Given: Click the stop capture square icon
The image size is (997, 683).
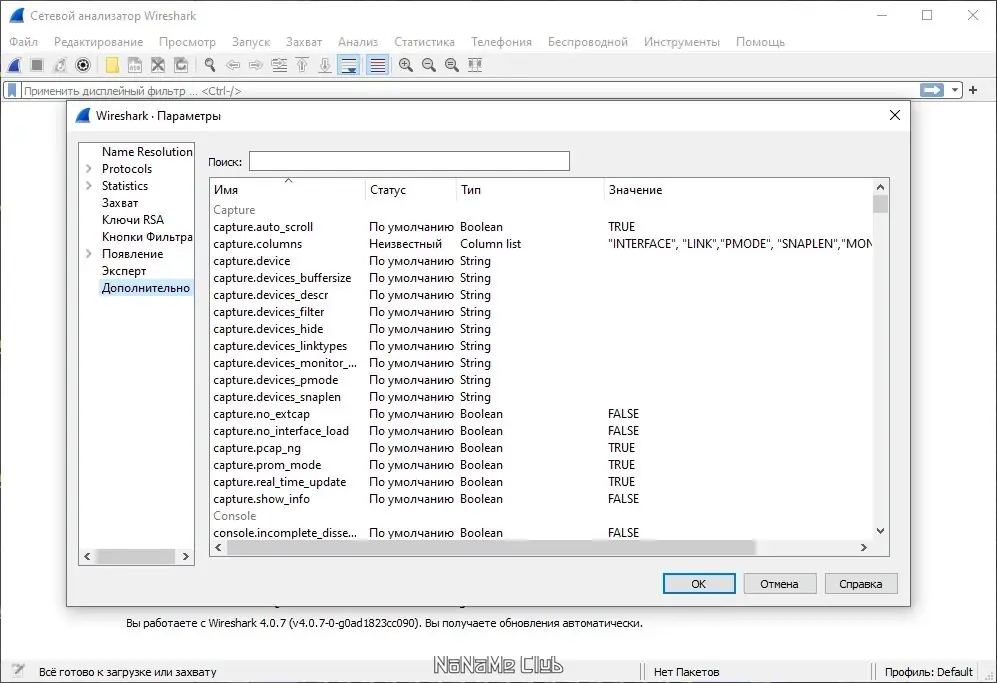Looking at the screenshot, I should [x=37, y=65].
